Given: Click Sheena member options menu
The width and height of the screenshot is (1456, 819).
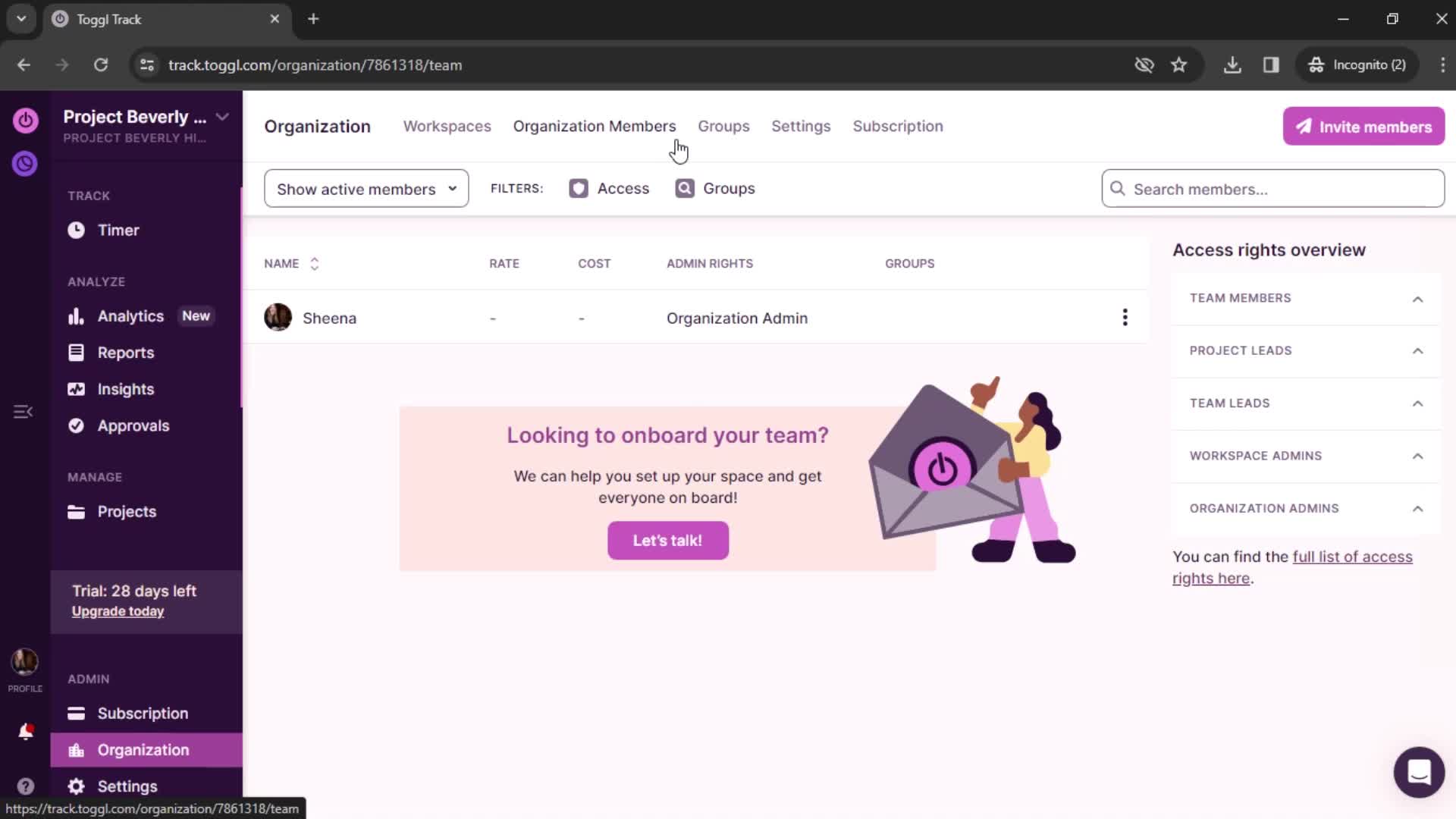Looking at the screenshot, I should coord(1125,318).
